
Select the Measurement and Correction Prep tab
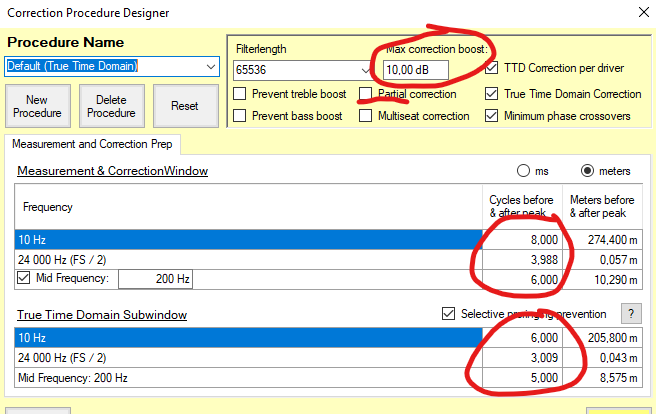(92, 144)
